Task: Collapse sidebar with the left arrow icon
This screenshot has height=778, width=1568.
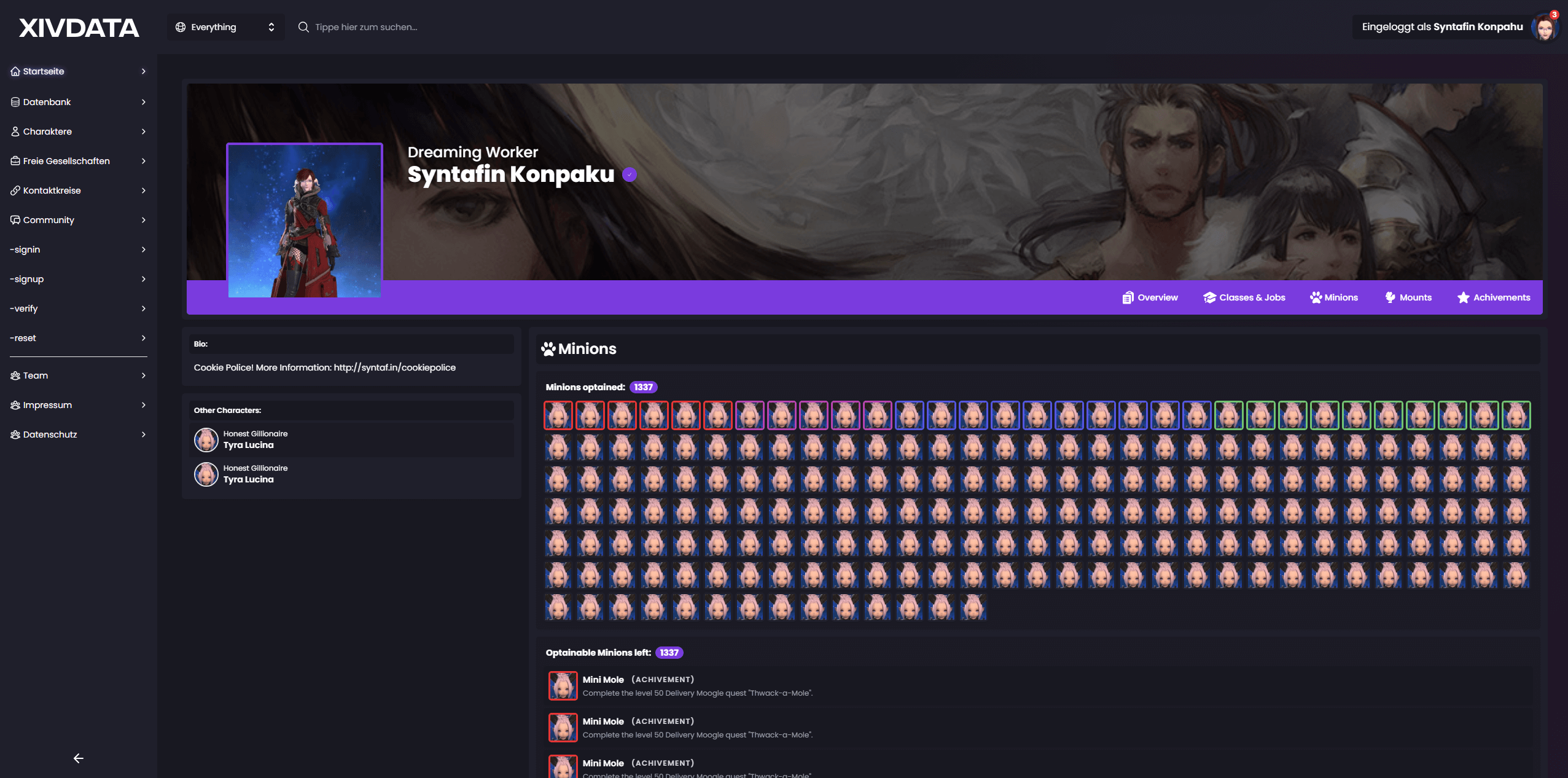Action: tap(79, 758)
